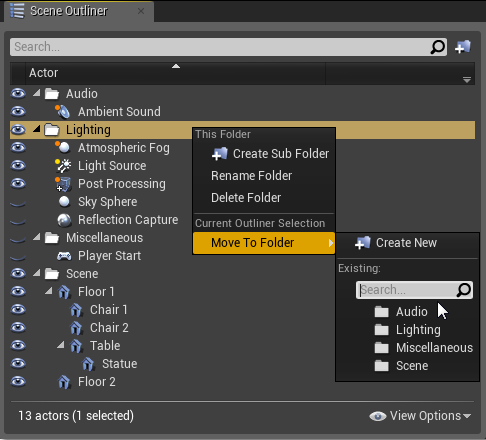
Task: Click Audio folder icon in Existing list
Action: coord(382,312)
